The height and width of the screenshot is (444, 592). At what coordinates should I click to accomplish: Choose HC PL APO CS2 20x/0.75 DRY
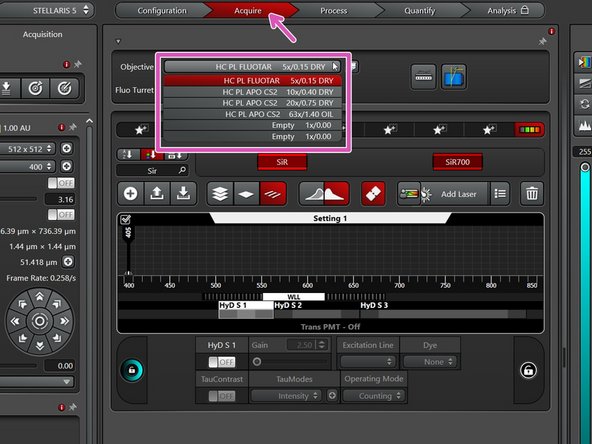[253, 103]
